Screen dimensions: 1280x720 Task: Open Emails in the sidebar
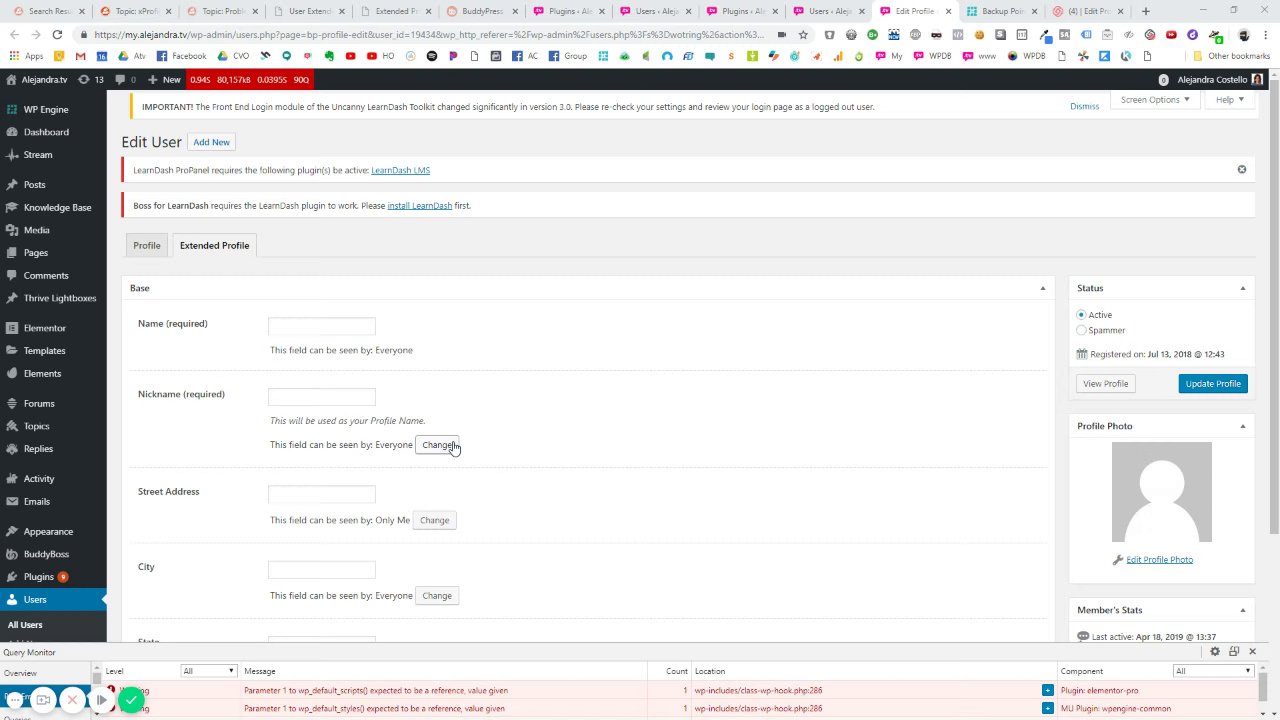[x=37, y=502]
